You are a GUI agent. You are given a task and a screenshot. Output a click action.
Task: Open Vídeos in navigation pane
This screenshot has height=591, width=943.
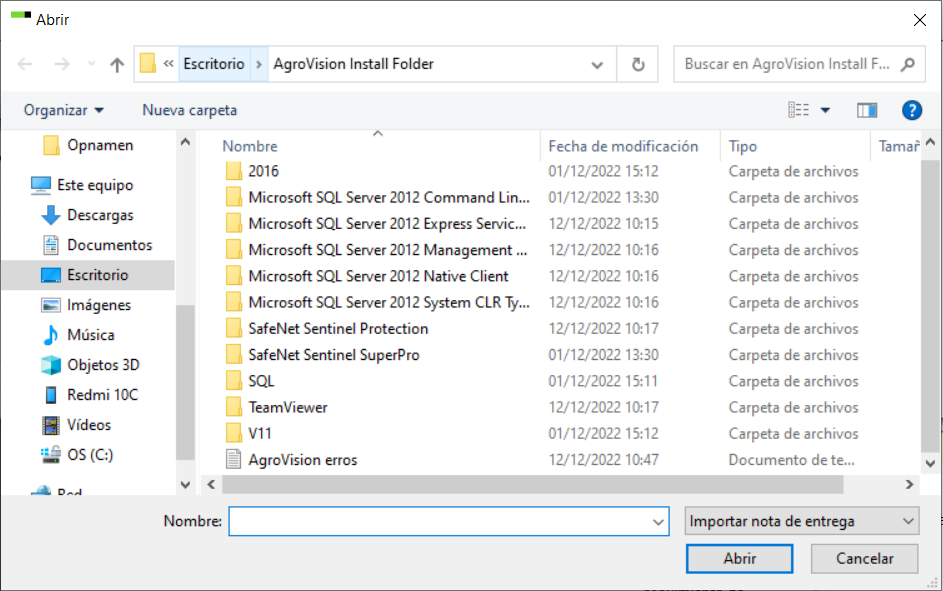76,425
